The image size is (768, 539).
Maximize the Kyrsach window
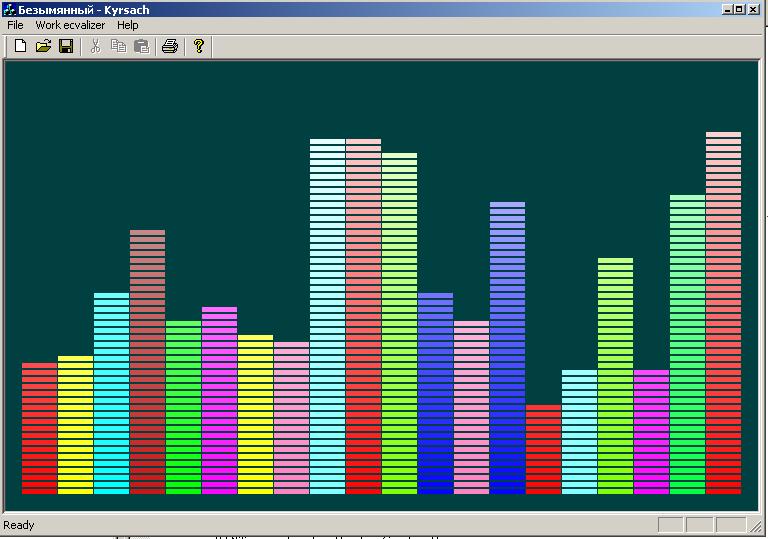click(x=739, y=9)
